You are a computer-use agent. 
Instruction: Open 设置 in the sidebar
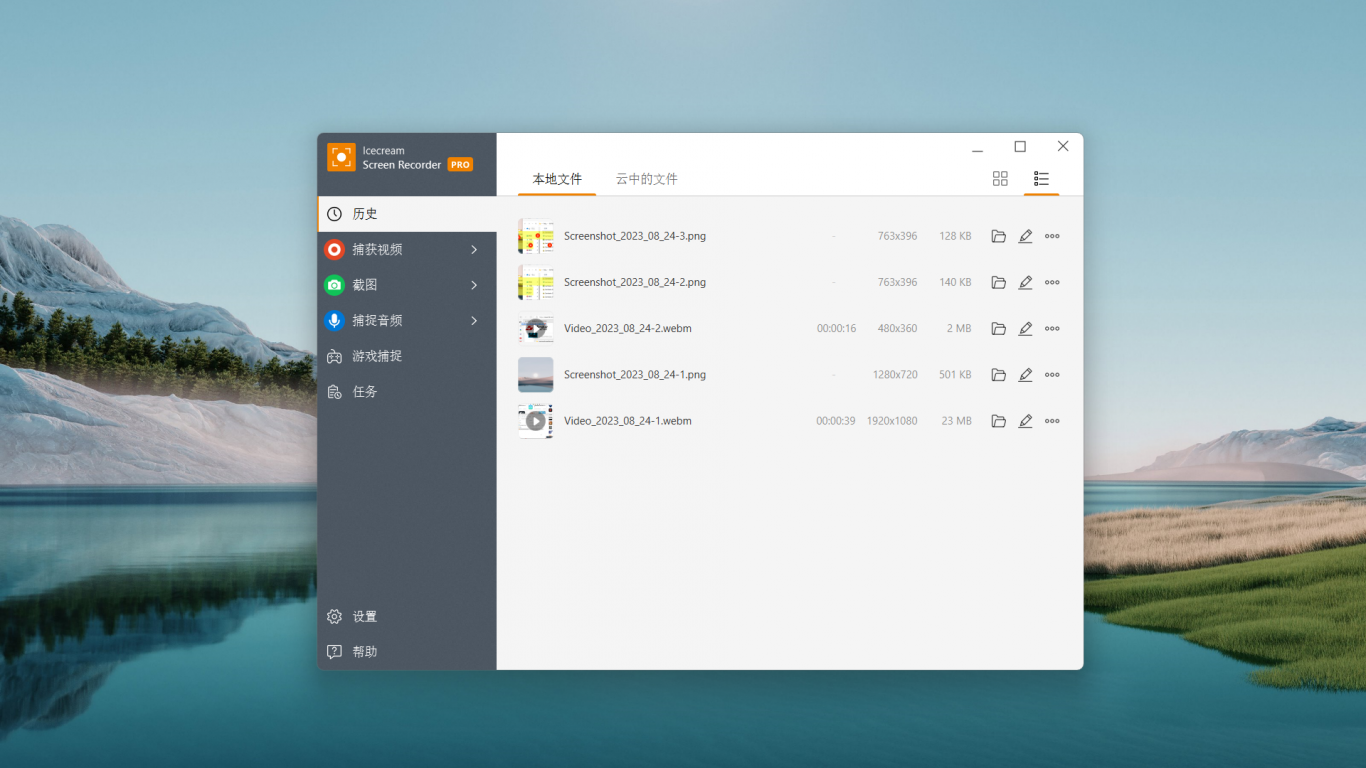364,617
